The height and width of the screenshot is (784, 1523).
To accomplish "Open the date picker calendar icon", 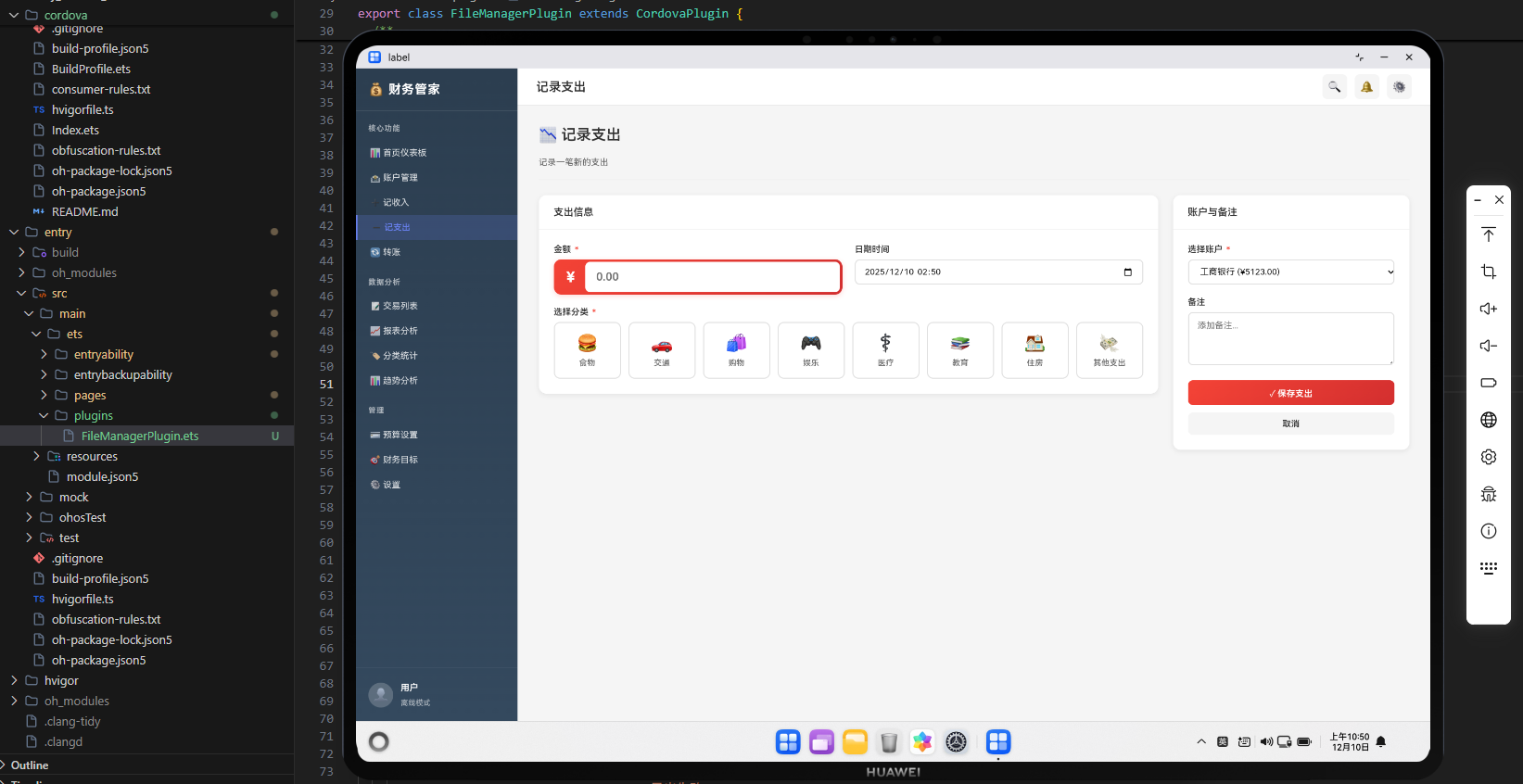I will [1128, 272].
